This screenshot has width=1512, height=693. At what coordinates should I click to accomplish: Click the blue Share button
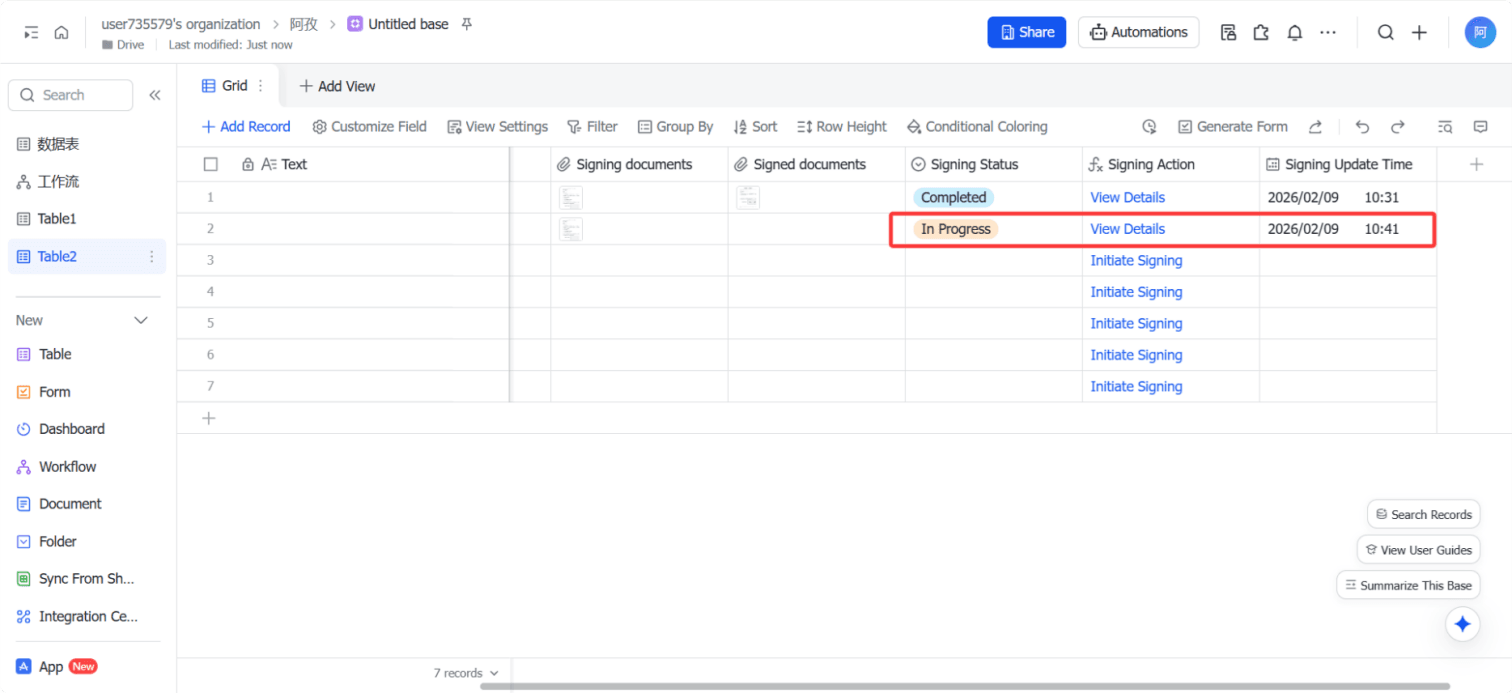coord(1026,32)
